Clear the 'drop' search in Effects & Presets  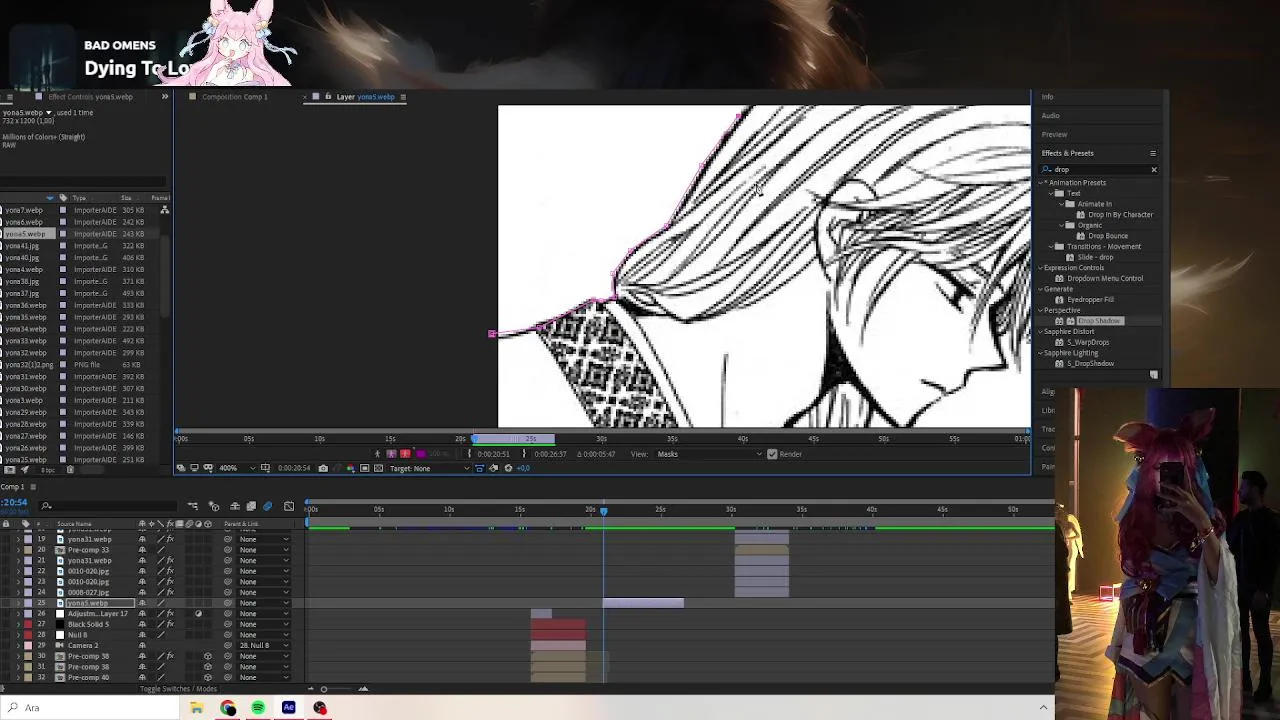click(1154, 170)
